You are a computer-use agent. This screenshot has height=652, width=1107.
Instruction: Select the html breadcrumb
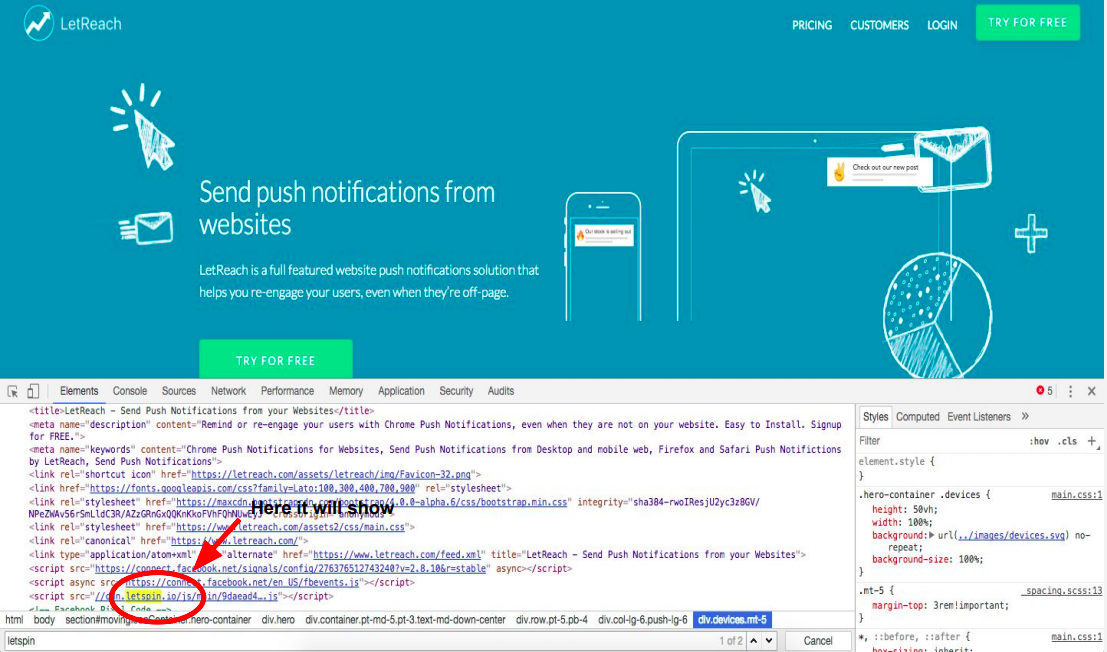coord(14,620)
